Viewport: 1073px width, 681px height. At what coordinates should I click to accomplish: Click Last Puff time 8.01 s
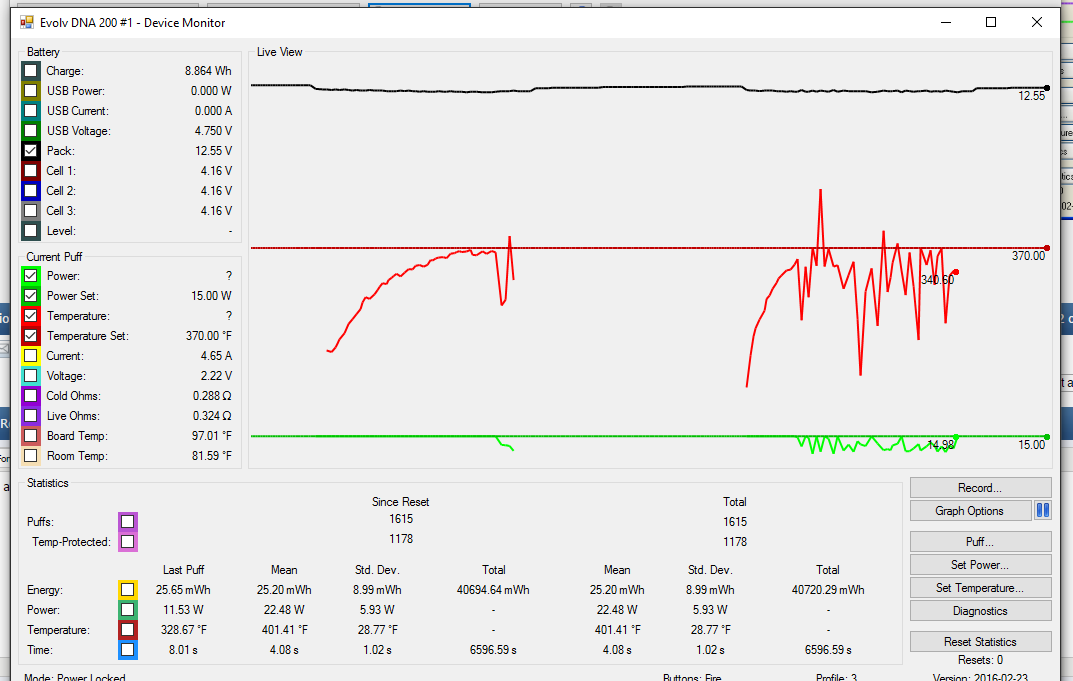183,650
